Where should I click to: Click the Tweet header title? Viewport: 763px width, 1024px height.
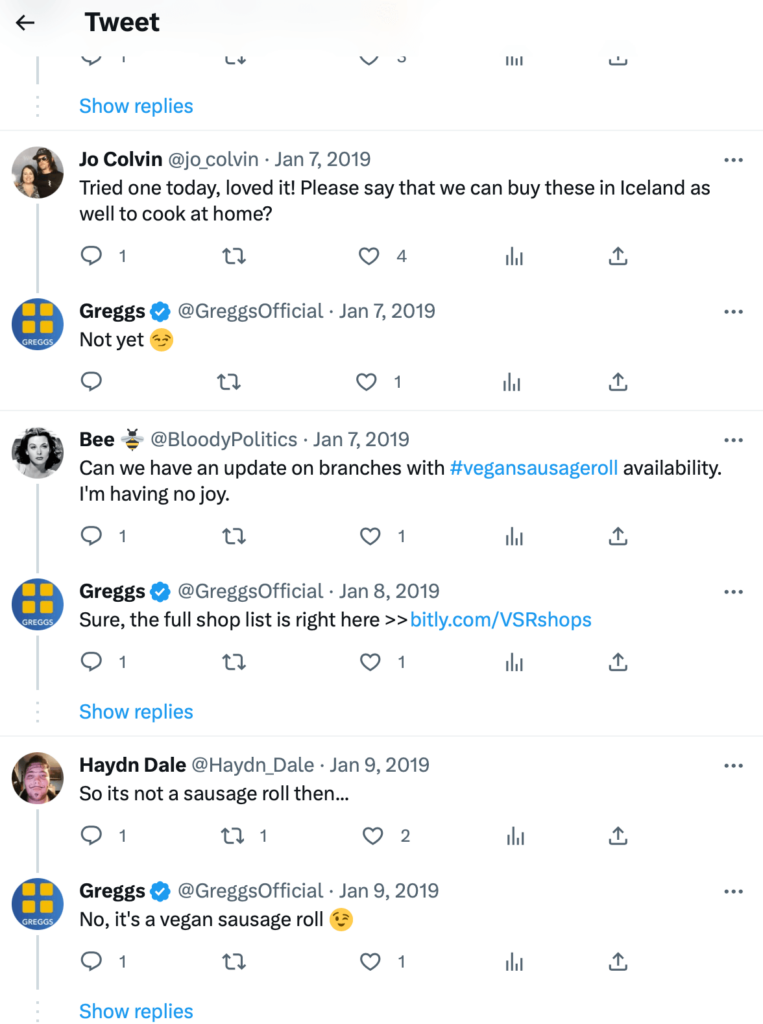pyautogui.click(x=121, y=22)
